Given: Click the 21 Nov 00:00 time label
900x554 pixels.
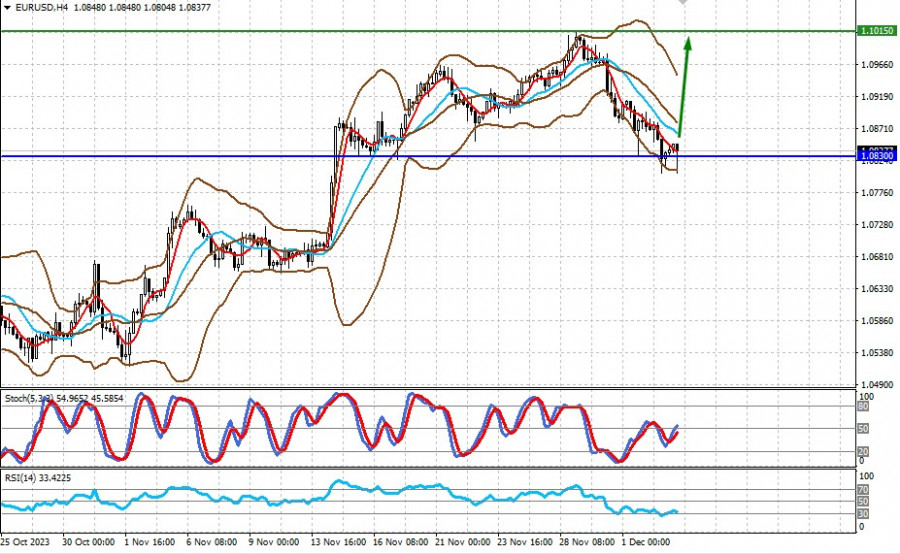Looking at the screenshot, I should click(x=463, y=542).
